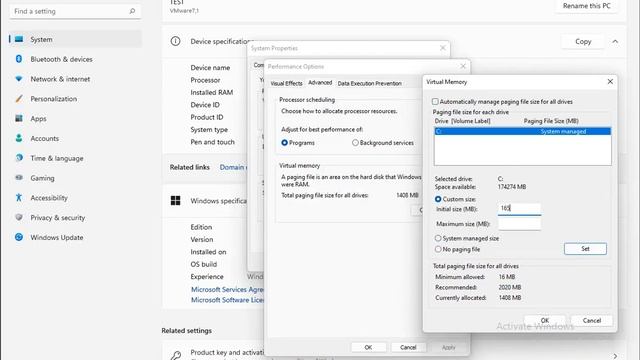Open the Data Execution Prevention tab
The height and width of the screenshot is (360, 640).
pos(369,83)
